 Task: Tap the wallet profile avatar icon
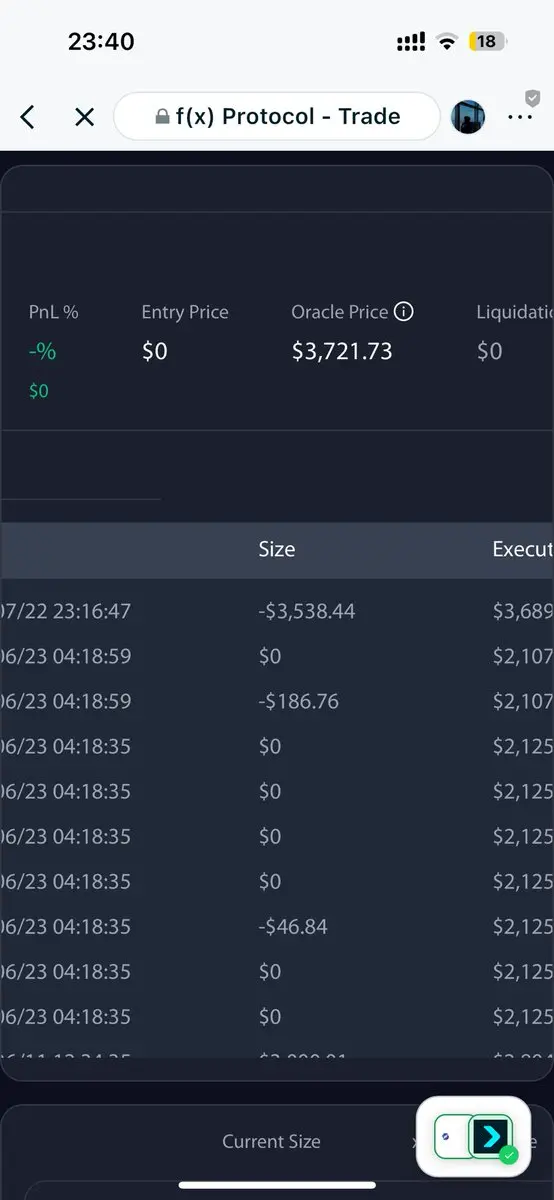click(x=468, y=117)
